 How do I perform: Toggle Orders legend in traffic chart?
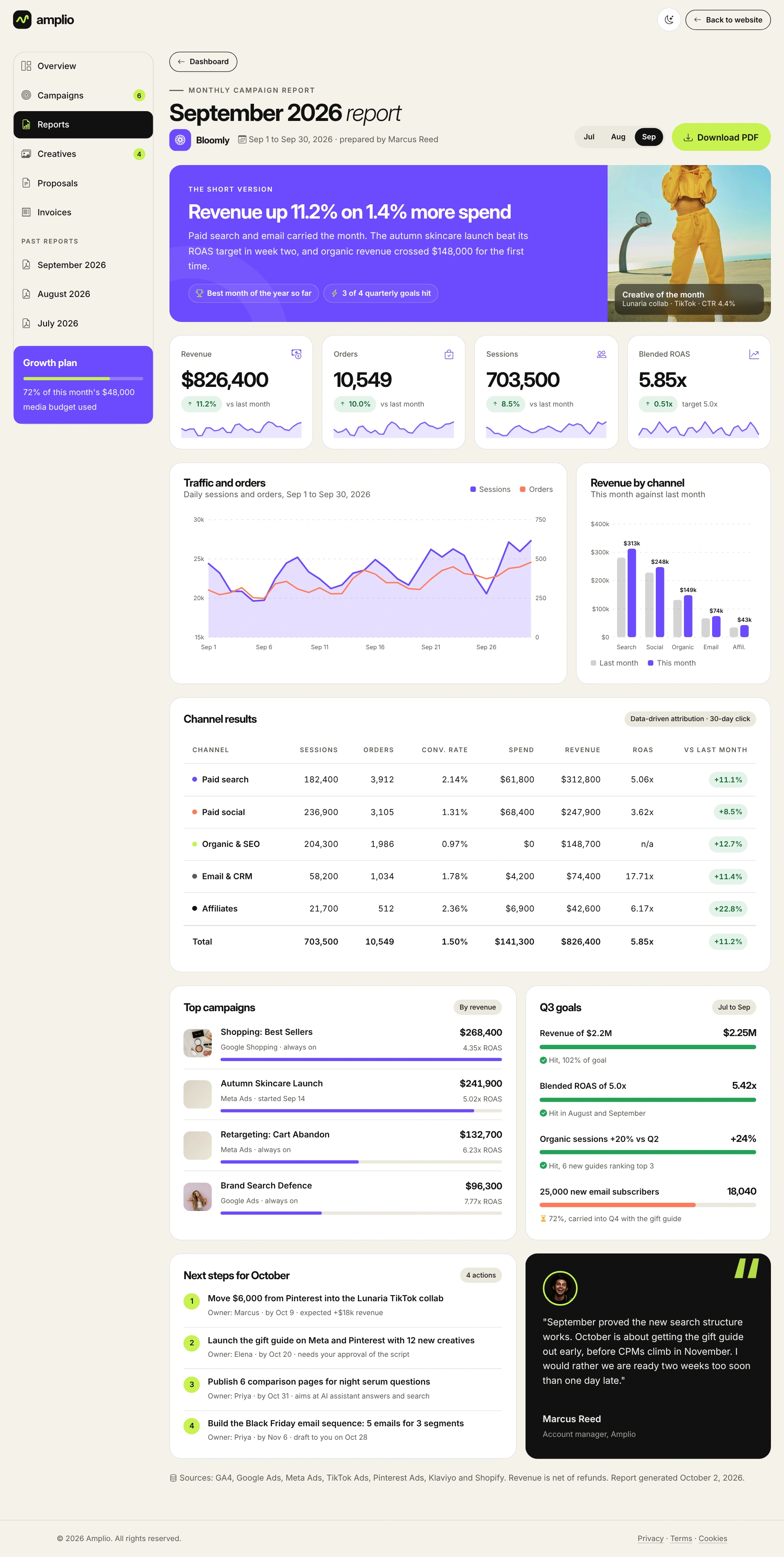[x=537, y=489]
